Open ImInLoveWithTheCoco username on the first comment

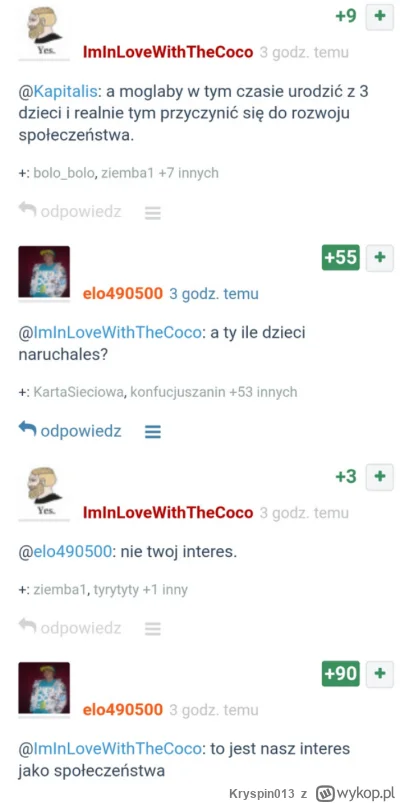168,52
